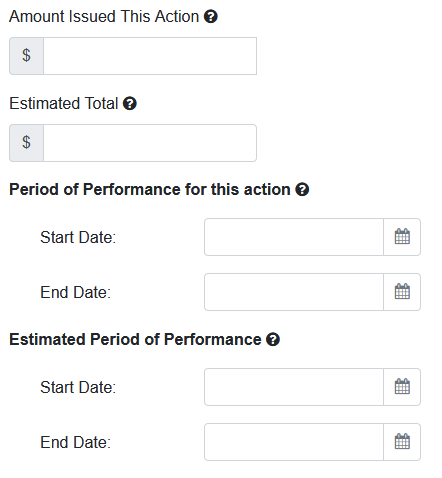The height and width of the screenshot is (478, 442).
Task: Open calendar for this action's End Date
Action: [x=402, y=292]
